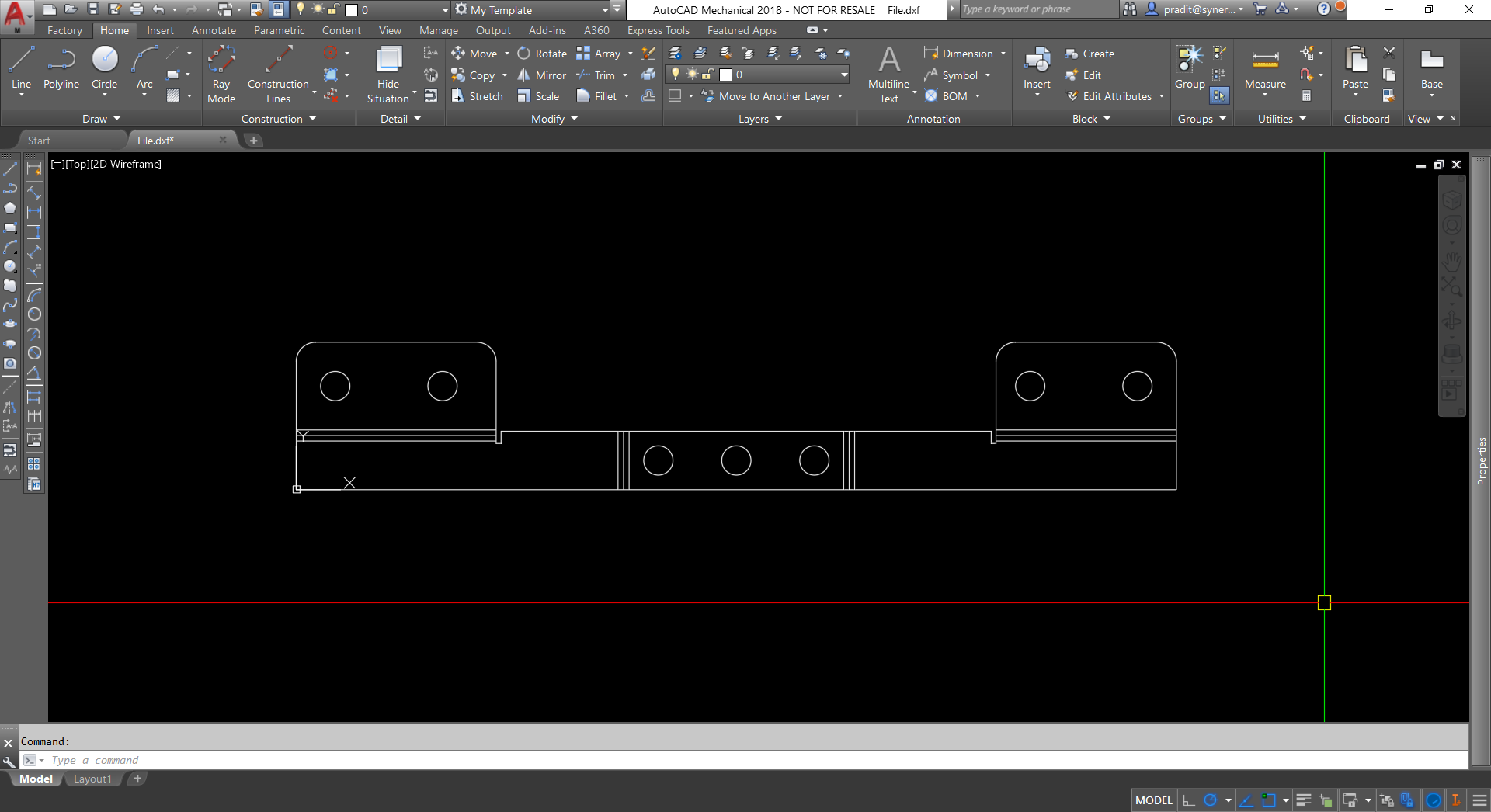1491x812 pixels.
Task: Open the Multiline Text tool
Action: 888,75
